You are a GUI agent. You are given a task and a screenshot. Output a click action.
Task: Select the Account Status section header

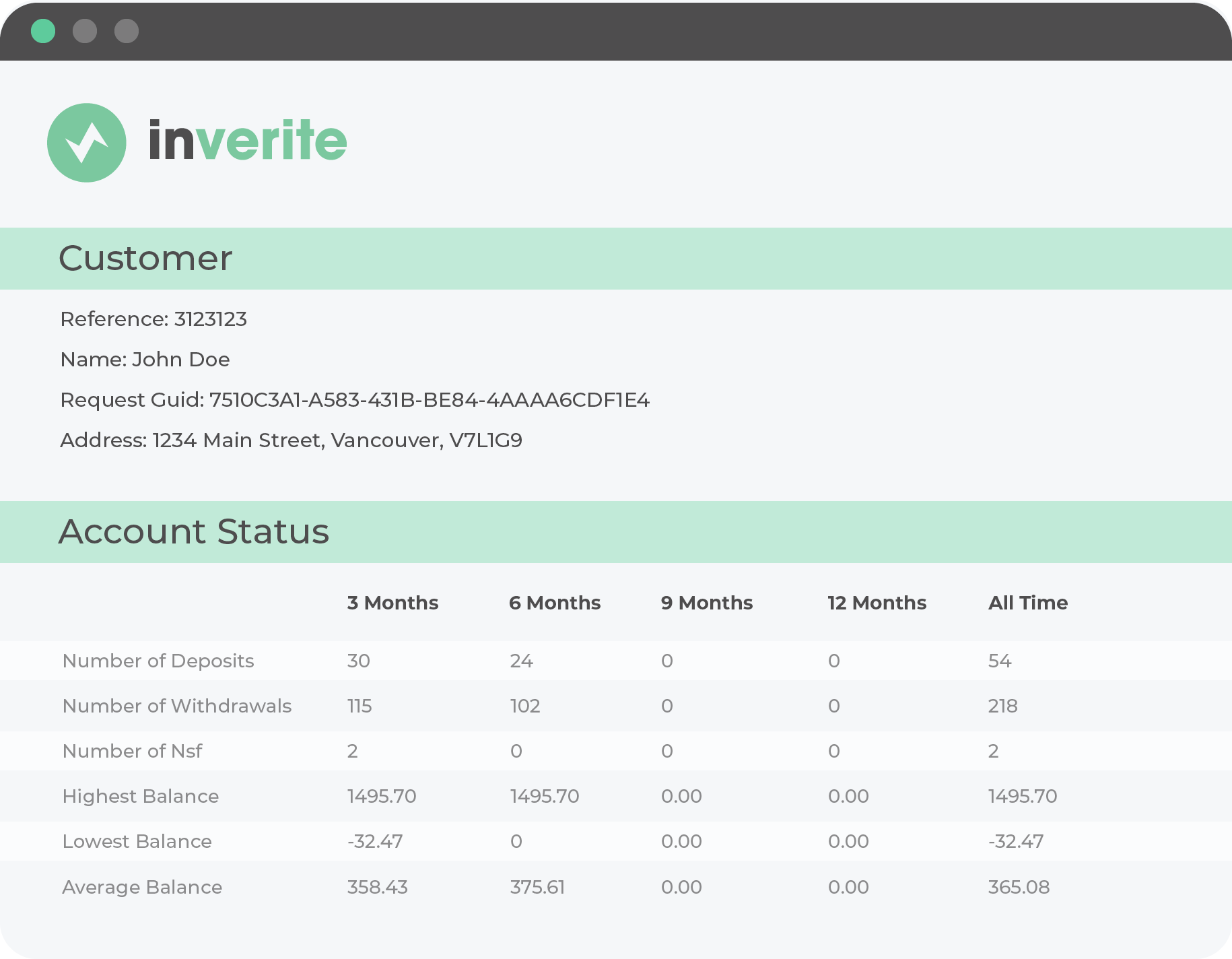(x=616, y=532)
